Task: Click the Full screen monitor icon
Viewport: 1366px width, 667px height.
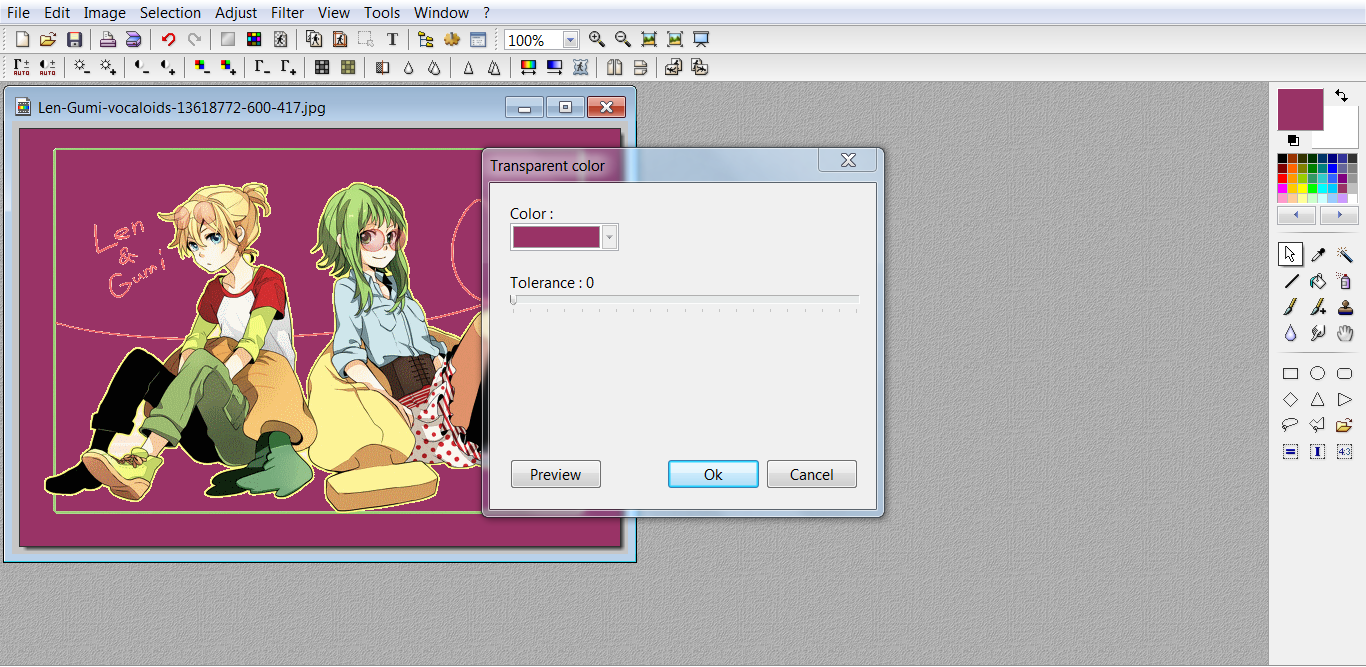Action: 701,39
